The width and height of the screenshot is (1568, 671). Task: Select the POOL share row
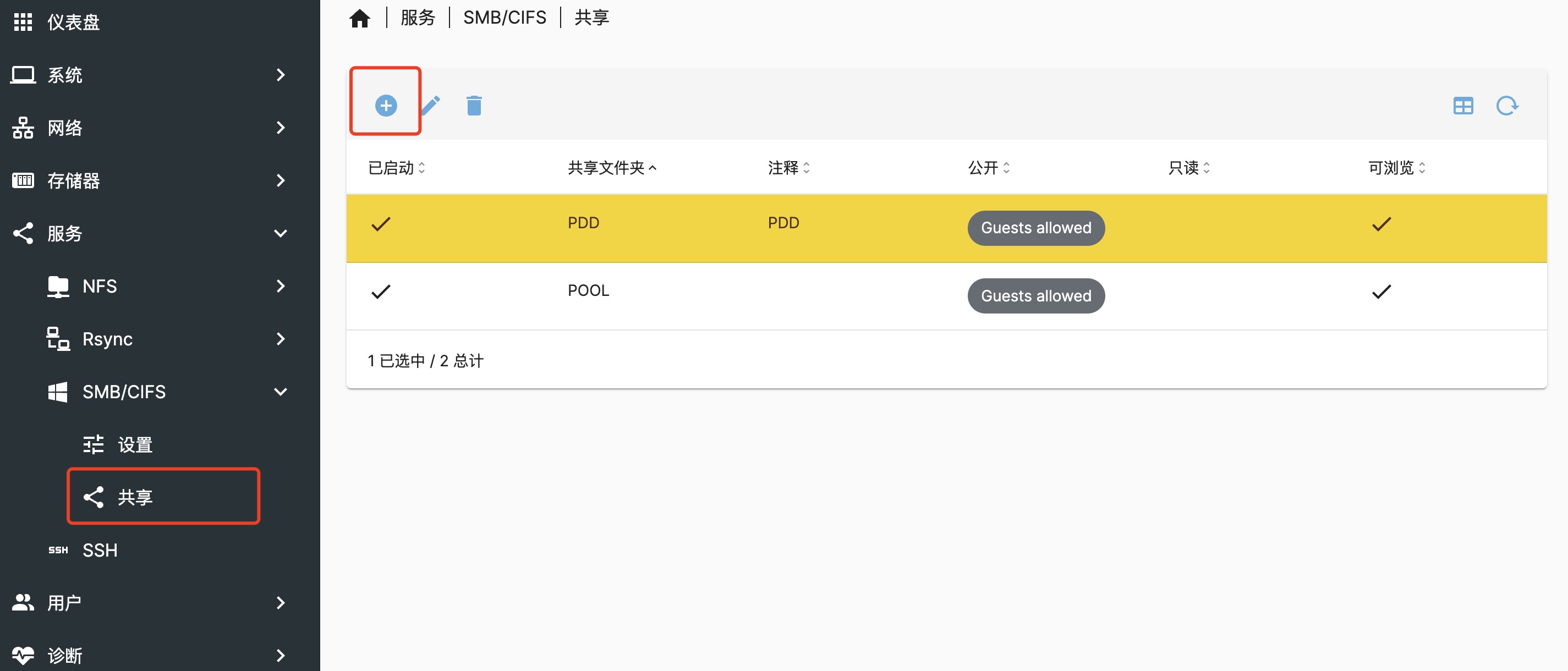point(588,291)
